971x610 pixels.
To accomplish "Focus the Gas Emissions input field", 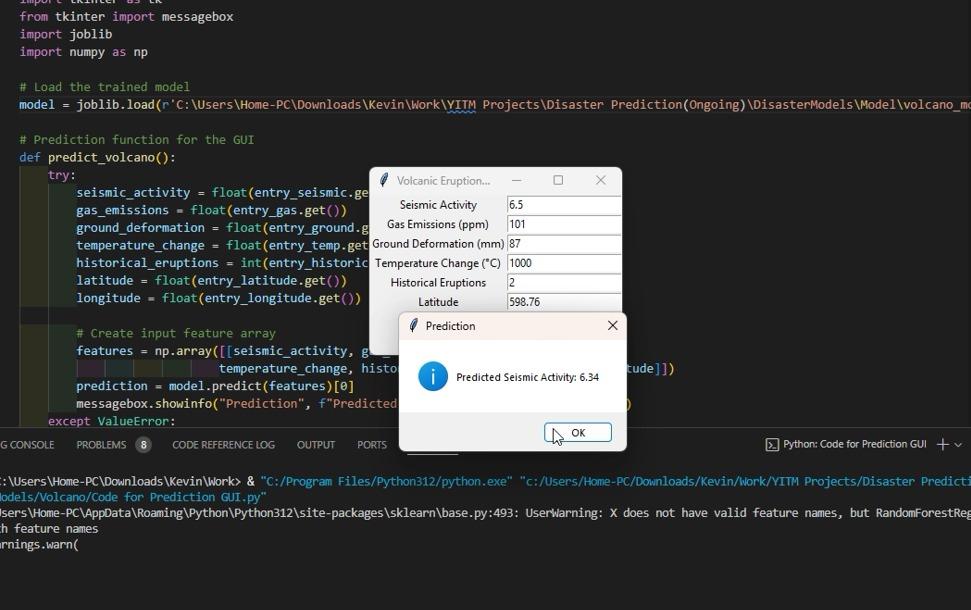I will coord(564,224).
